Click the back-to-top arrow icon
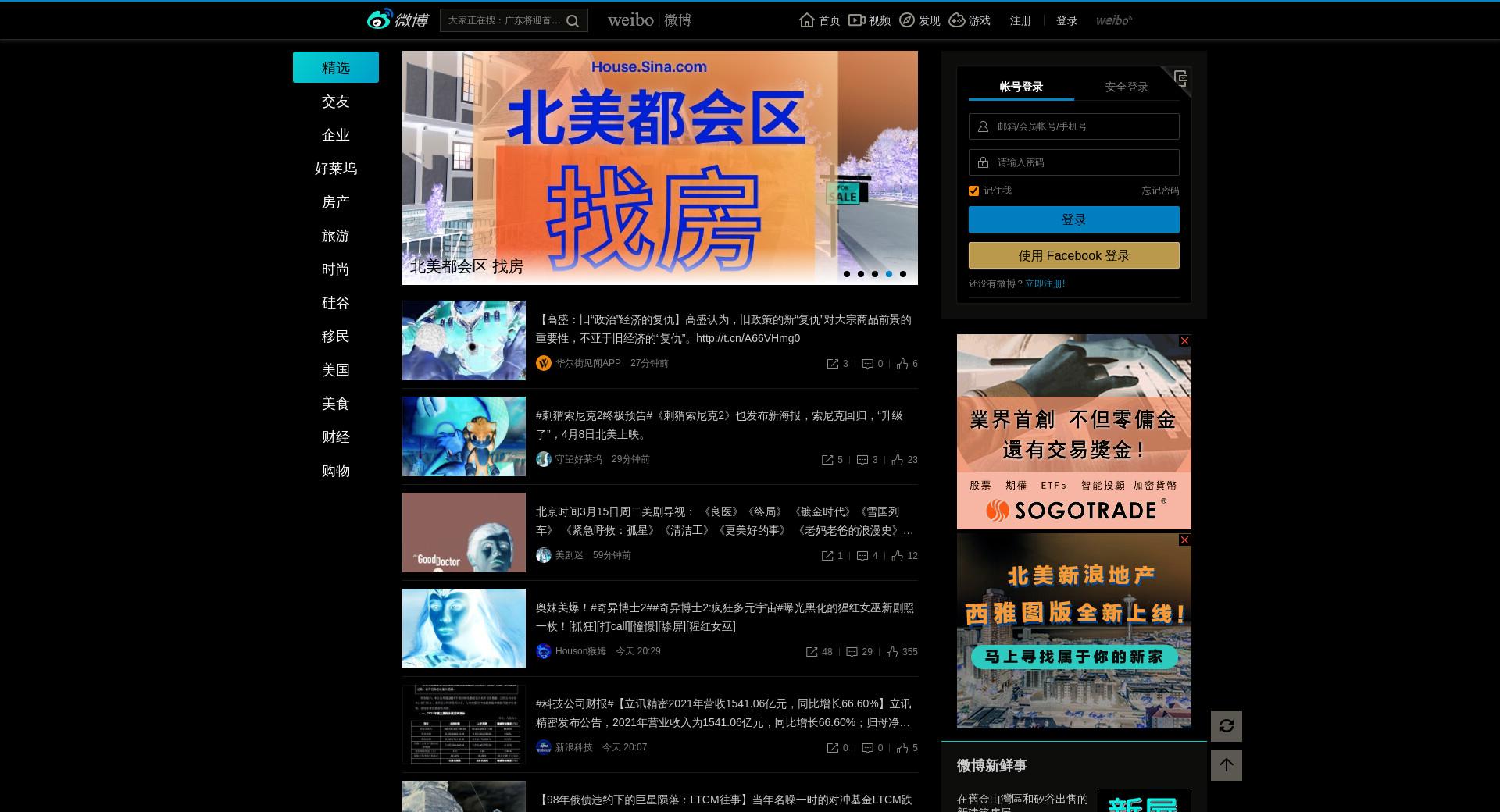Screen dimensions: 1500x812 point(1227,765)
